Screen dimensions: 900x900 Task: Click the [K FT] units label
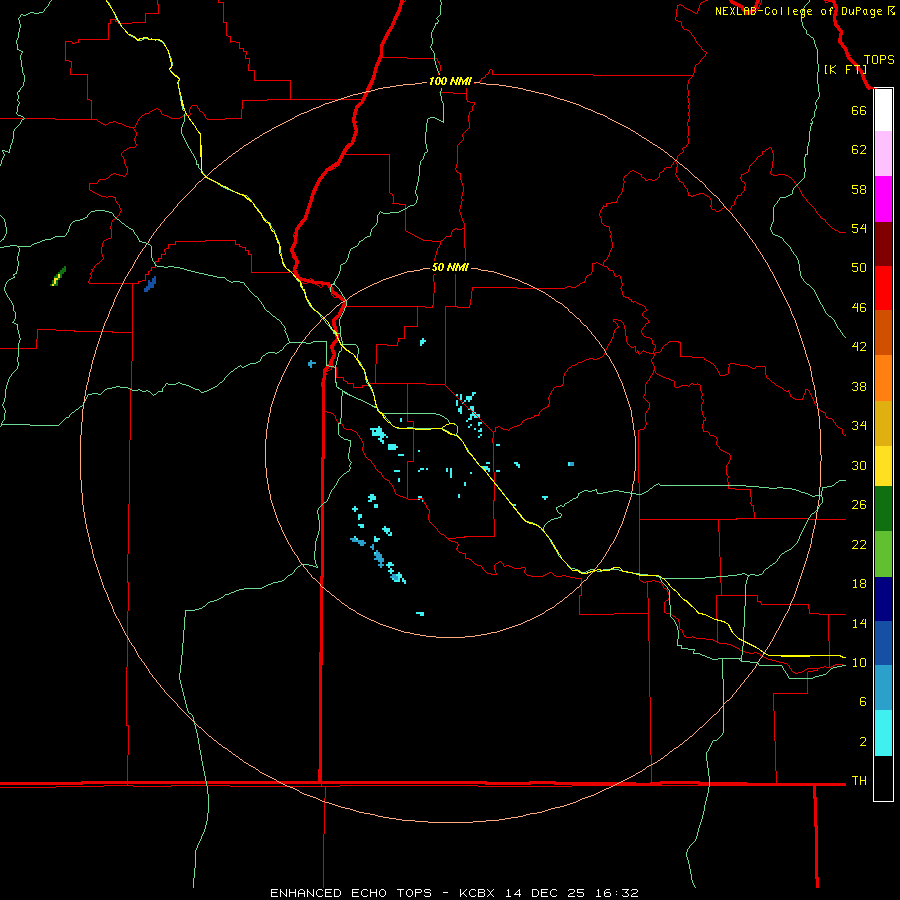click(845, 69)
